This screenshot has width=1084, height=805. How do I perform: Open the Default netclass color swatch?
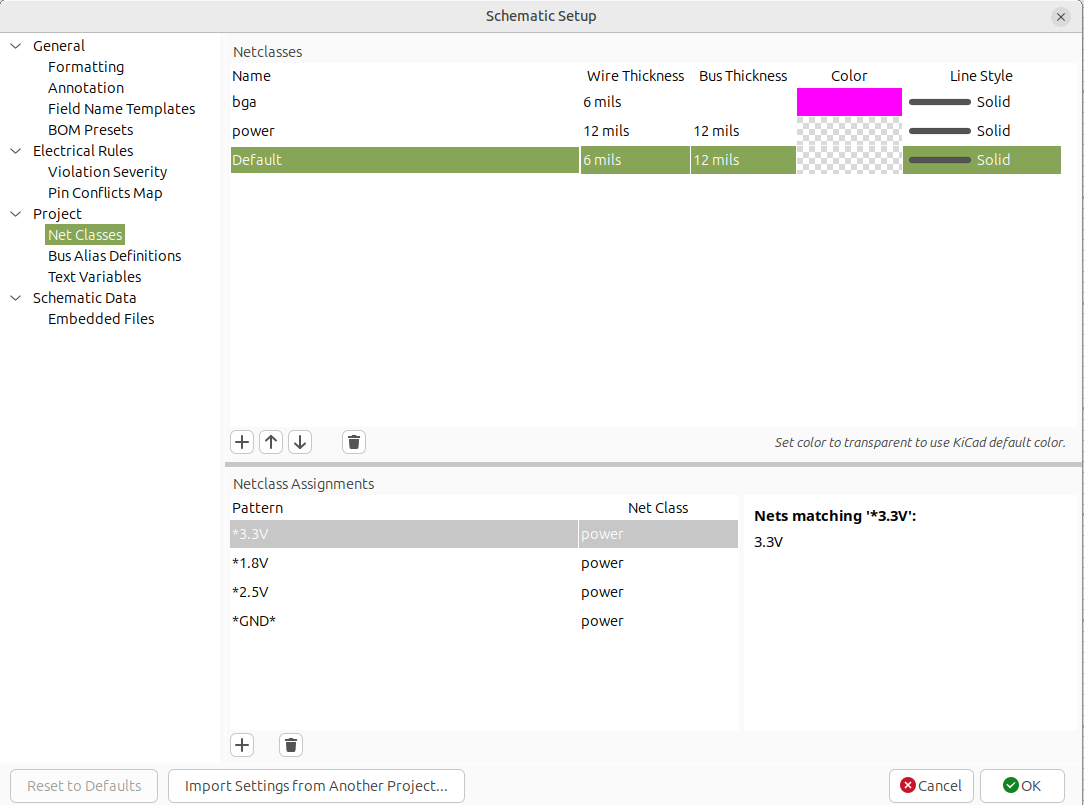849,160
